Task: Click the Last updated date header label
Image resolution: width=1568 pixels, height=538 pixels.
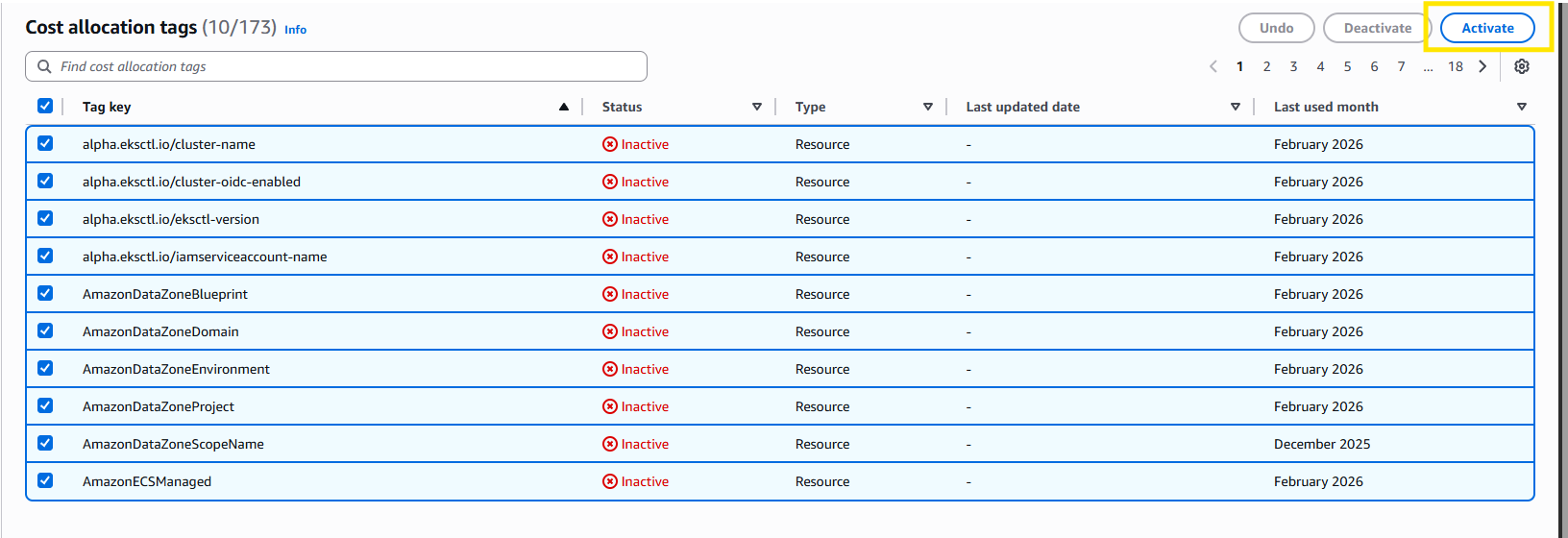Action: coord(1023,107)
